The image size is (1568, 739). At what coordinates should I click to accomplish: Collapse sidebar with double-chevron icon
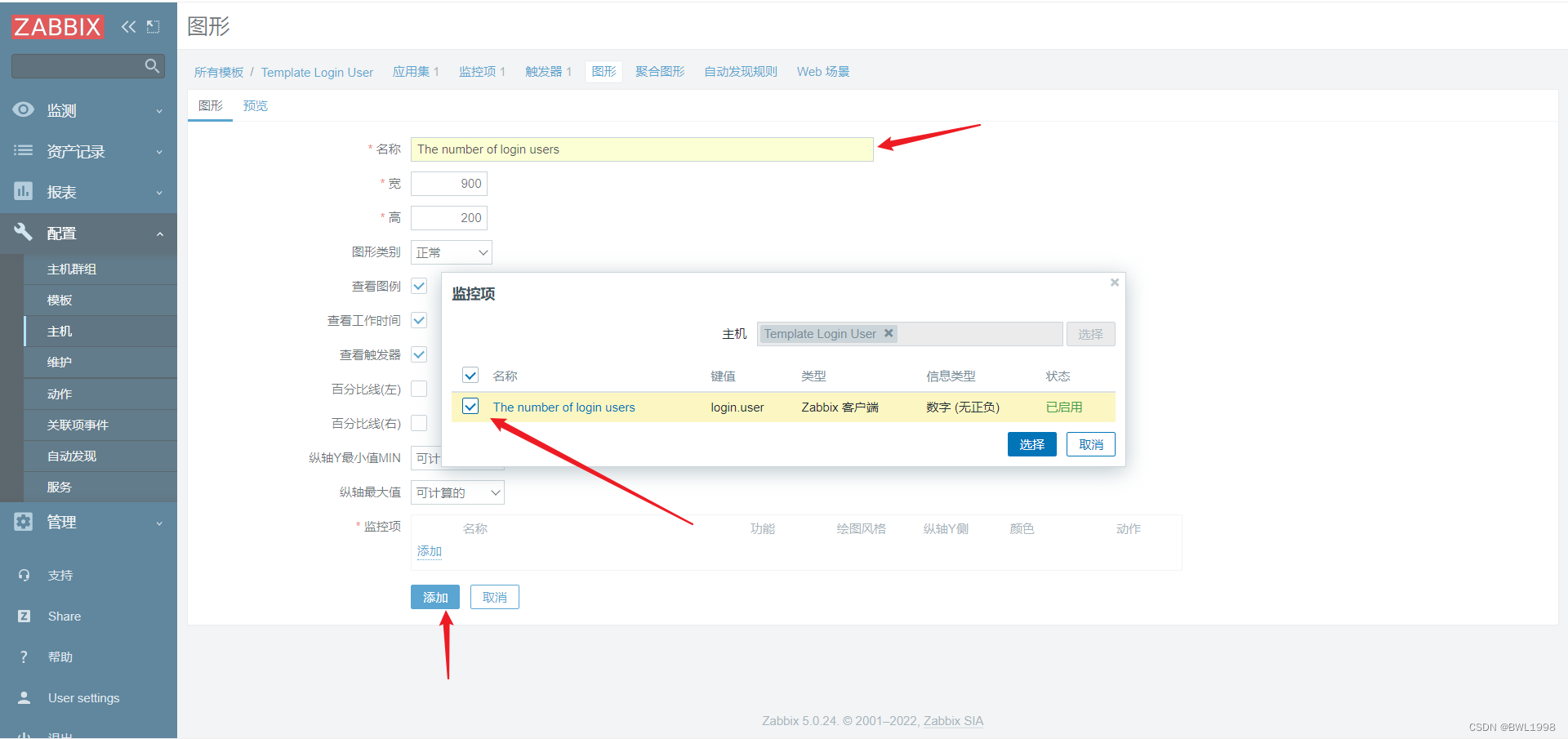click(x=128, y=27)
